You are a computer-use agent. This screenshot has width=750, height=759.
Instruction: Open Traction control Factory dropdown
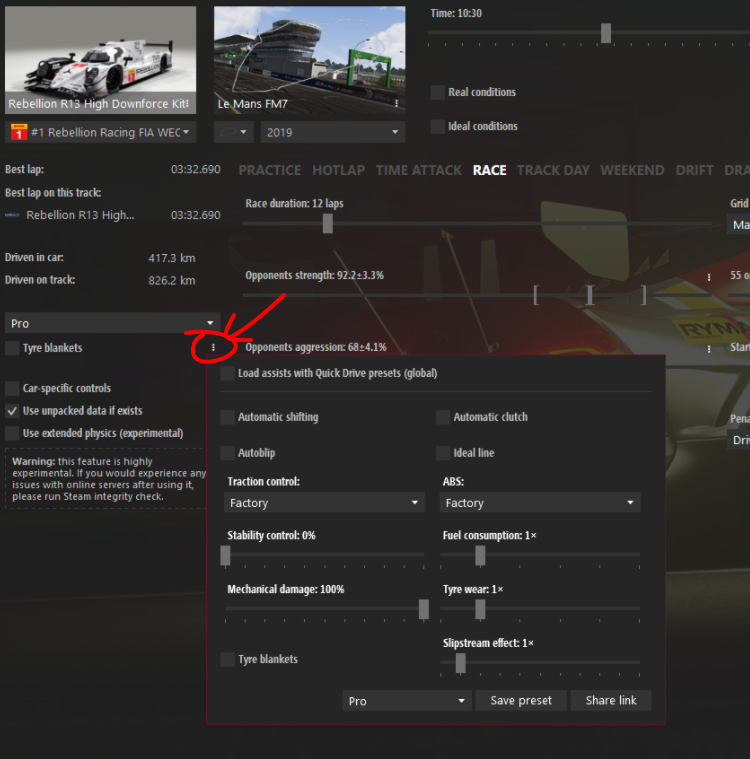click(x=324, y=502)
